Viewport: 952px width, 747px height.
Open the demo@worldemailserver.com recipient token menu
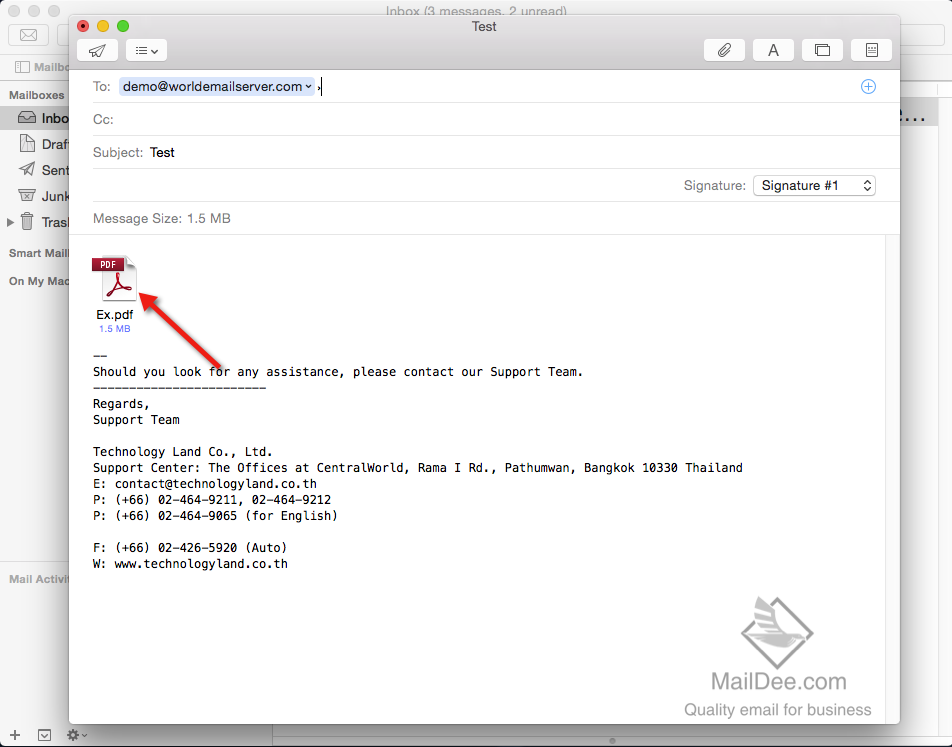(310, 86)
